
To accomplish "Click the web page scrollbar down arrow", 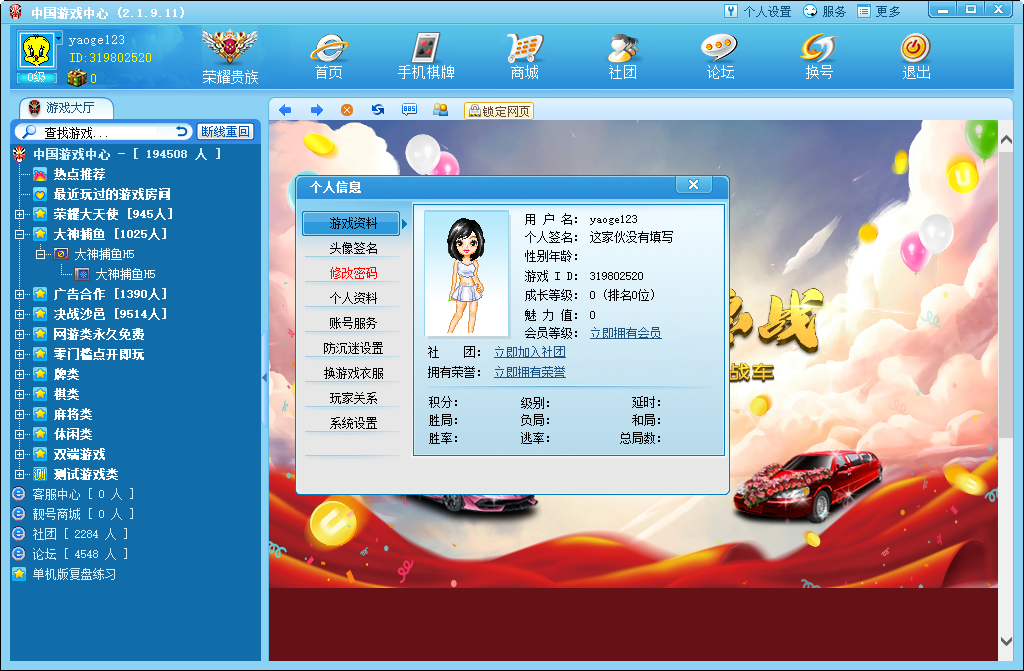I will coord(1006,641).
